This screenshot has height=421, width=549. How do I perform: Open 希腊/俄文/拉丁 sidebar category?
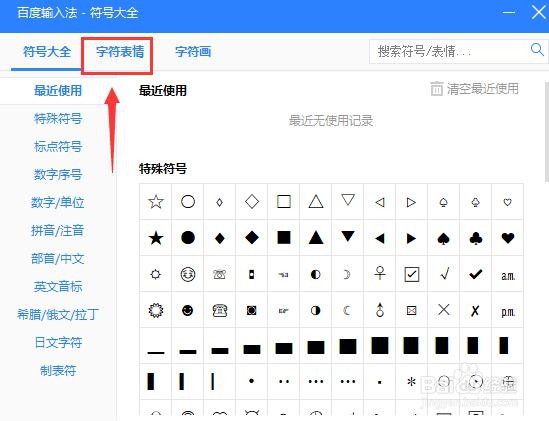click(x=58, y=315)
